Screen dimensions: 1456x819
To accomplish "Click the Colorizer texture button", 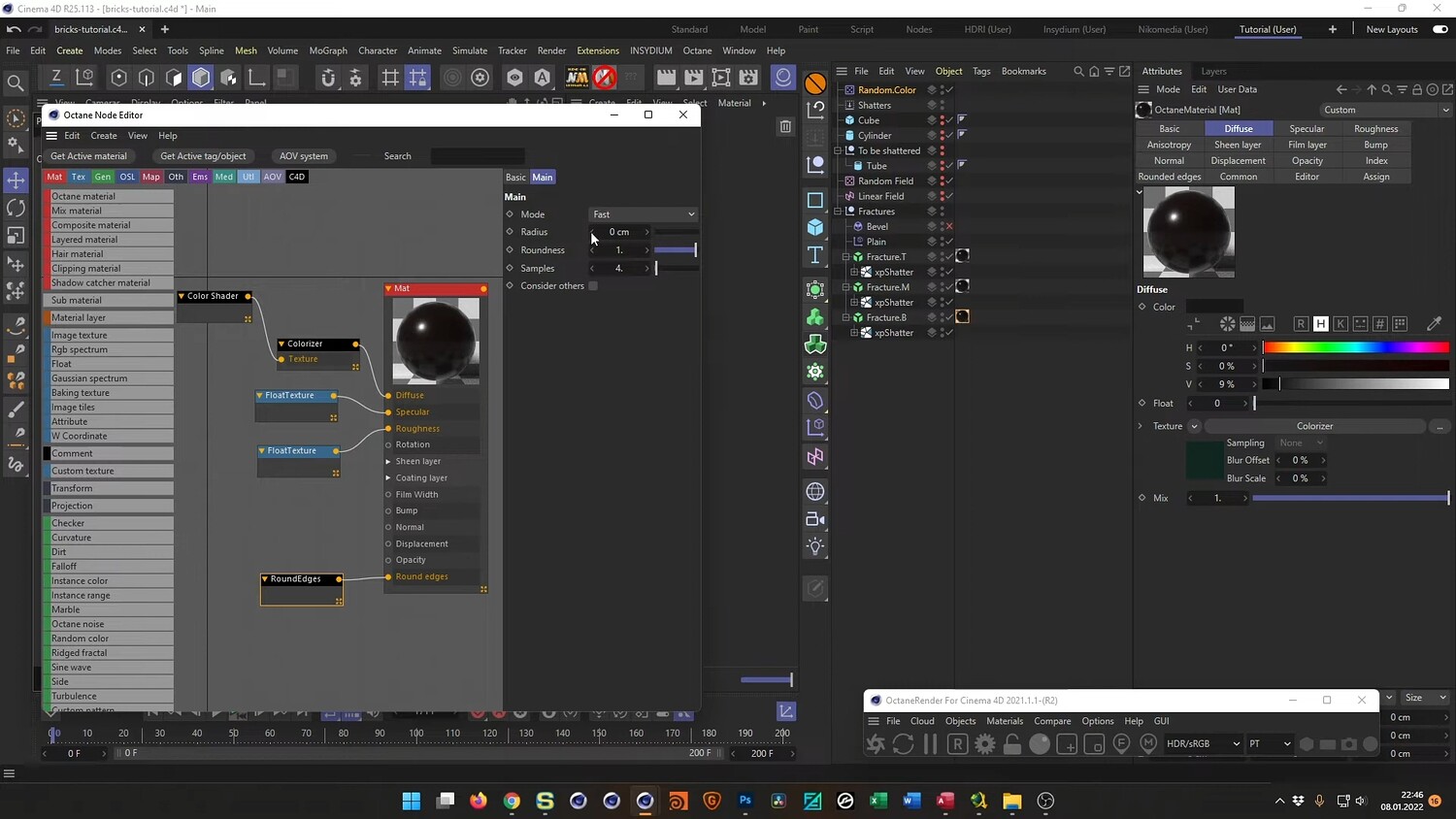I will 1314,426.
